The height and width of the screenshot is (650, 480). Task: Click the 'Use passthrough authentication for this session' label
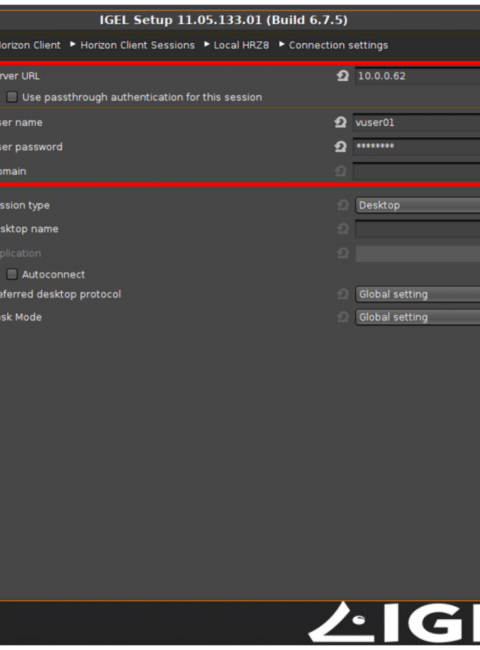[142, 97]
